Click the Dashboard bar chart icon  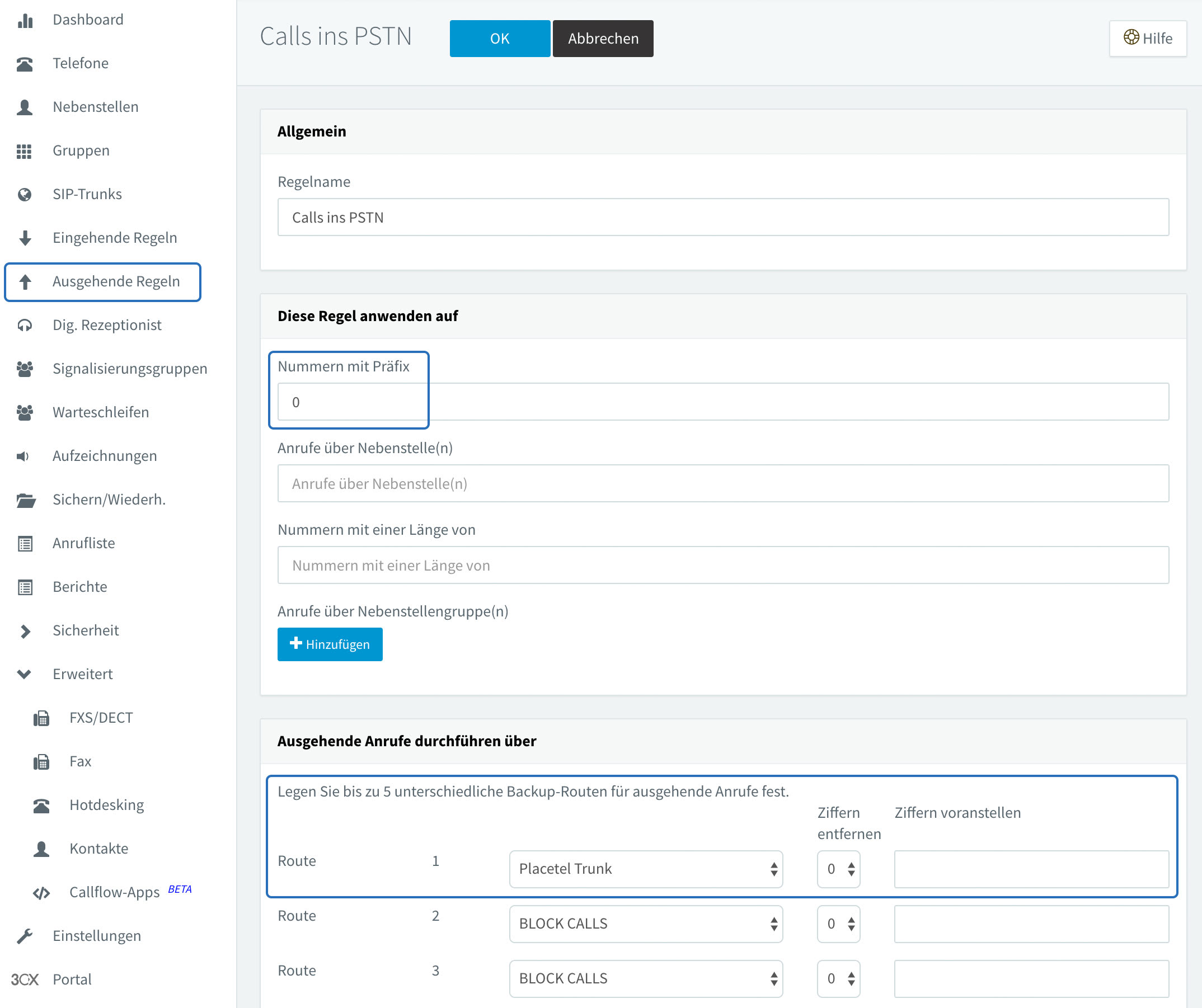click(x=25, y=21)
